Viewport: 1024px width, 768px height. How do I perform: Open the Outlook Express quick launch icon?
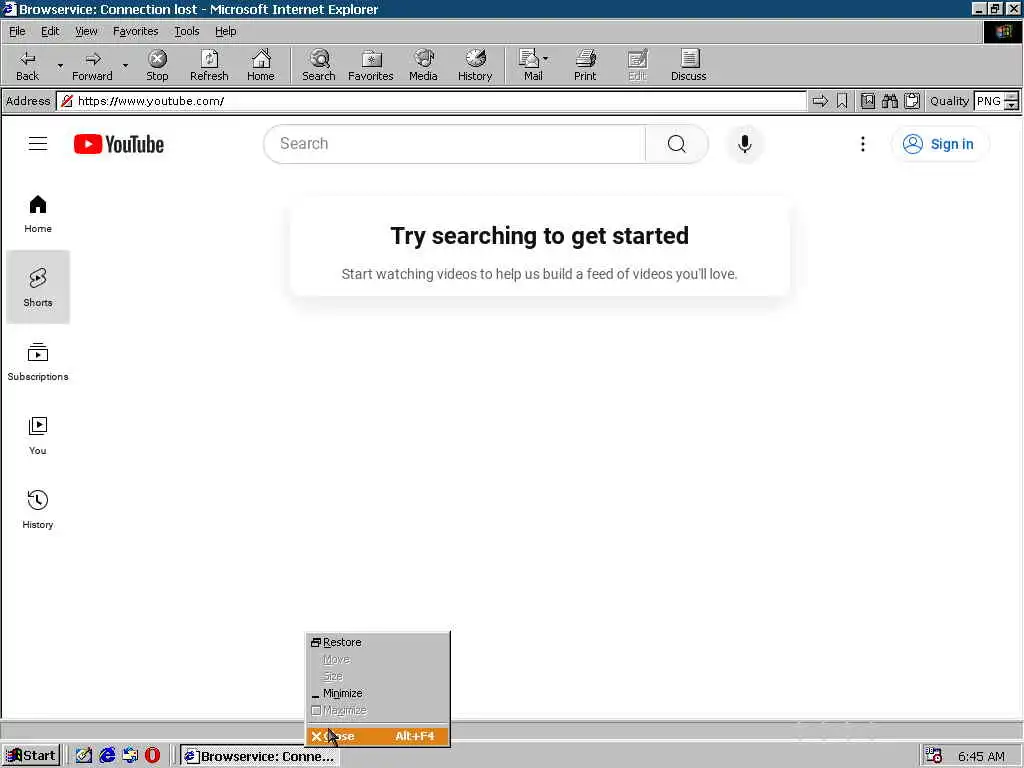pyautogui.click(x=130, y=756)
